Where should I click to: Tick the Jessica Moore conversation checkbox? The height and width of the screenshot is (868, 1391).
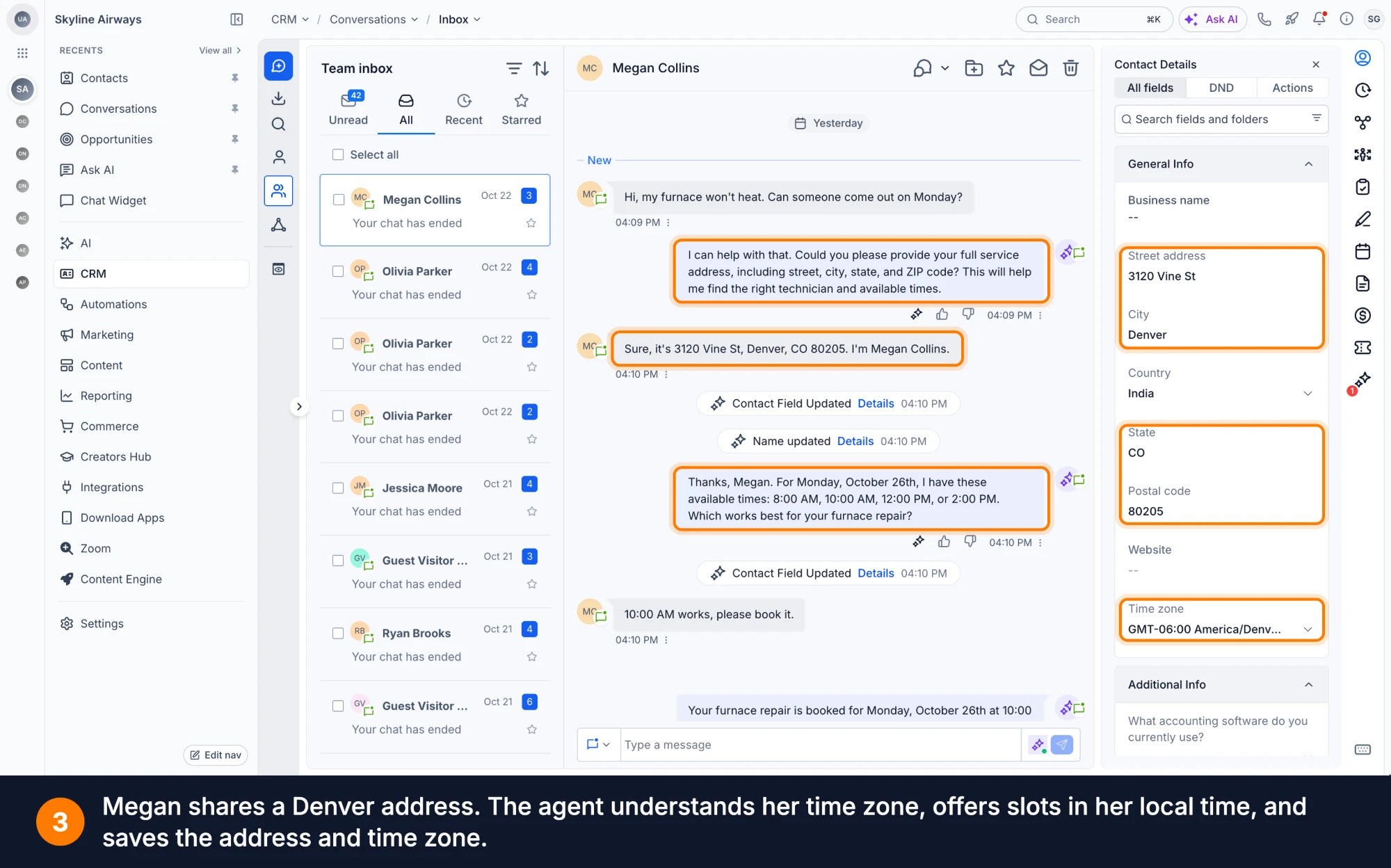[x=338, y=488]
